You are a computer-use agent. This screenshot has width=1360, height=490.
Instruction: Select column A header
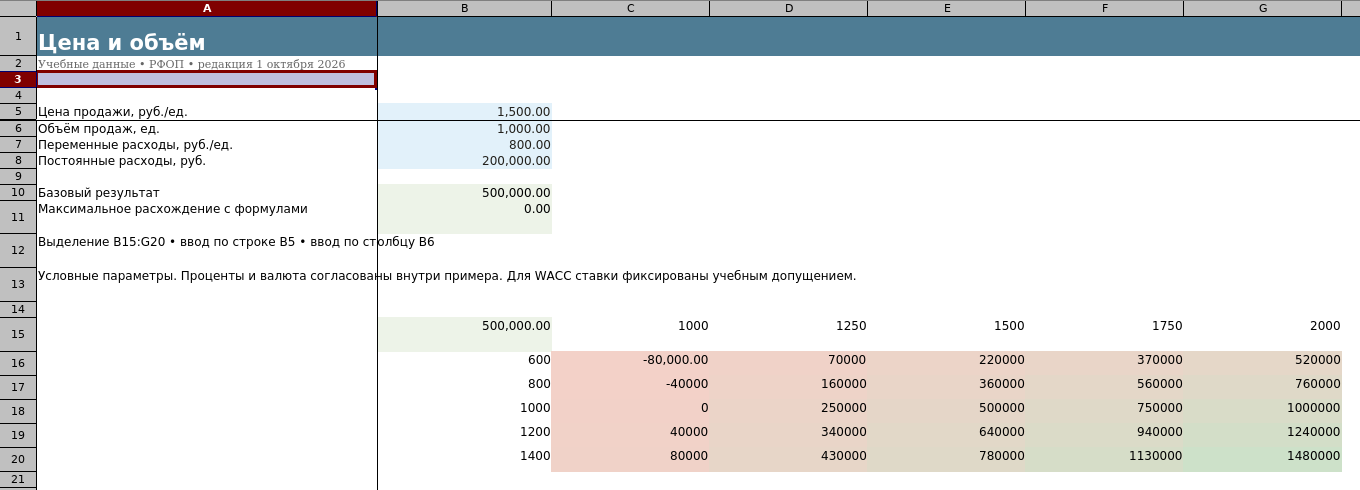tap(207, 8)
